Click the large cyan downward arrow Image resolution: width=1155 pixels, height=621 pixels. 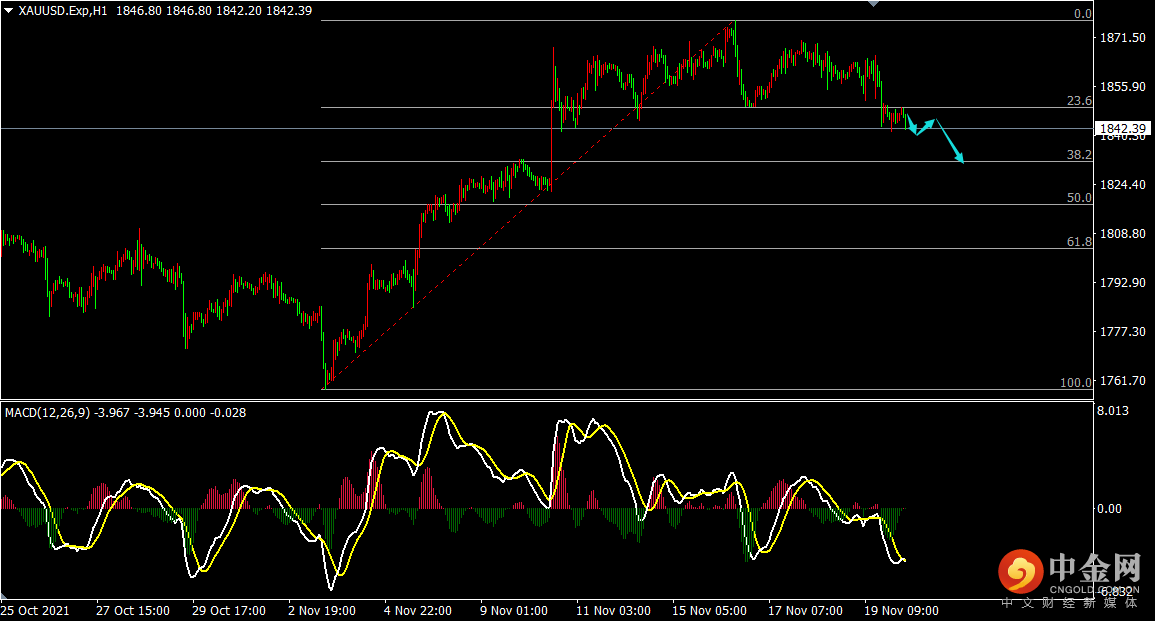point(950,142)
